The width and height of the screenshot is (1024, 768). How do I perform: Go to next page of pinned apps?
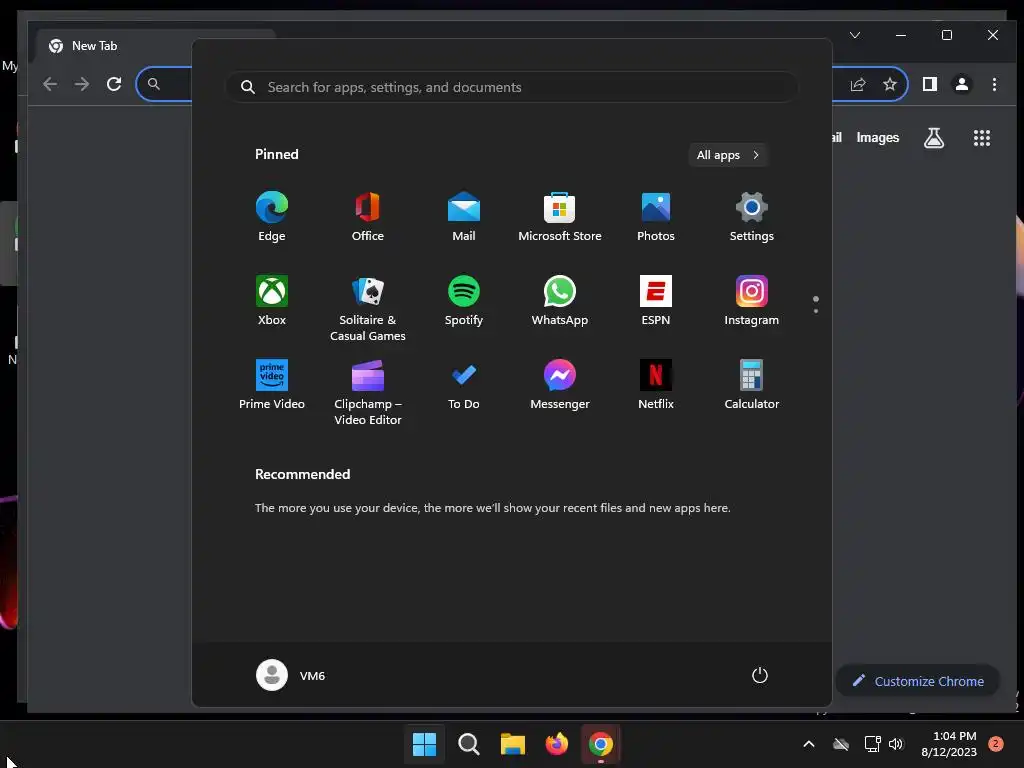pyautogui.click(x=816, y=310)
